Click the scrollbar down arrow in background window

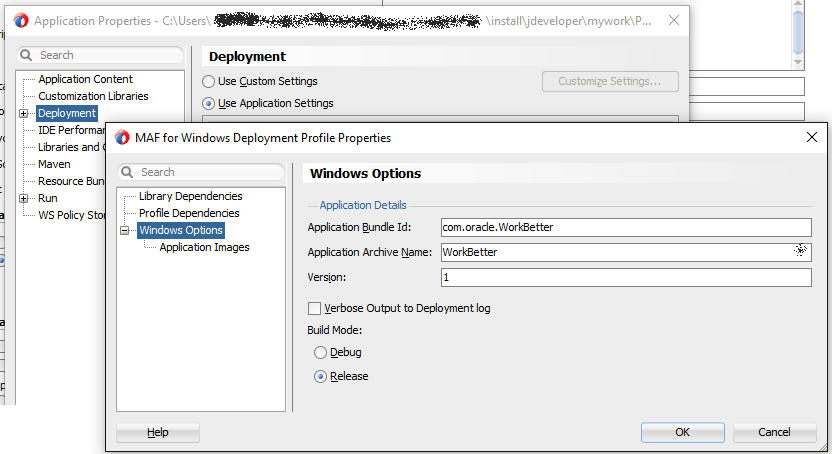tap(798, 62)
